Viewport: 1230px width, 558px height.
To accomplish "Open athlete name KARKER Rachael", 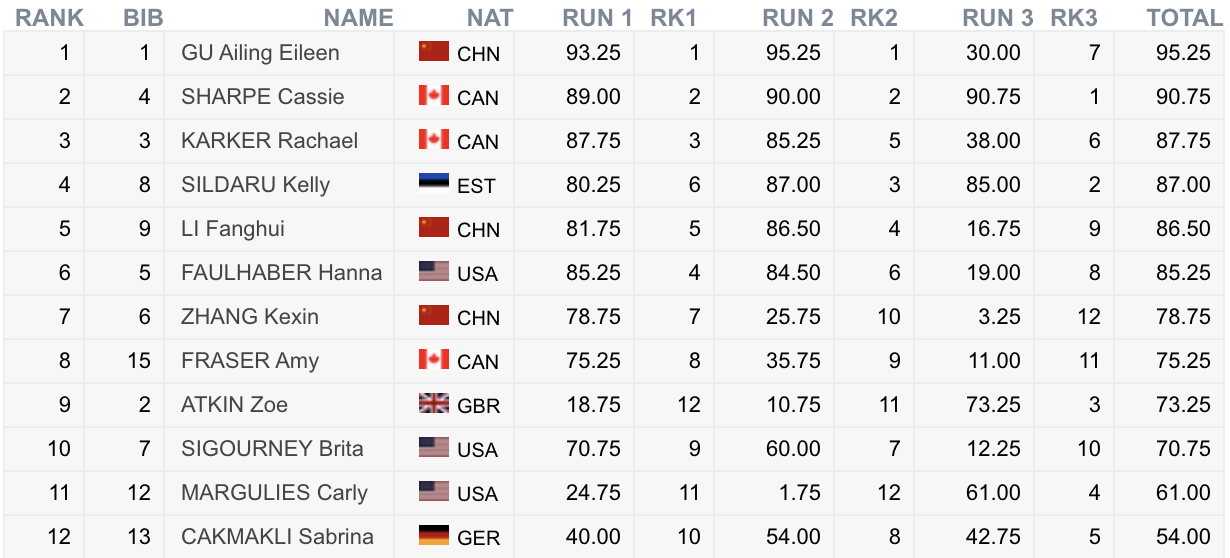I will (269, 141).
